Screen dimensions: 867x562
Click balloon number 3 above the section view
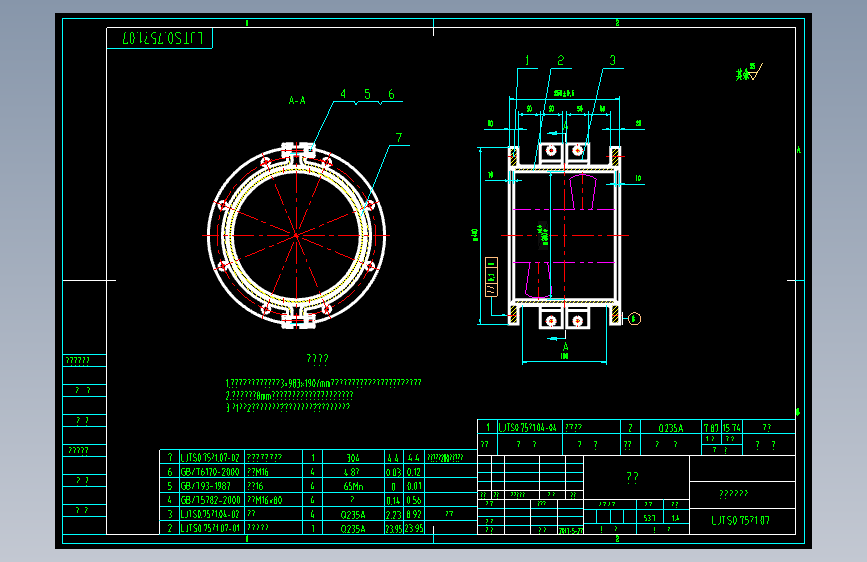point(612,60)
